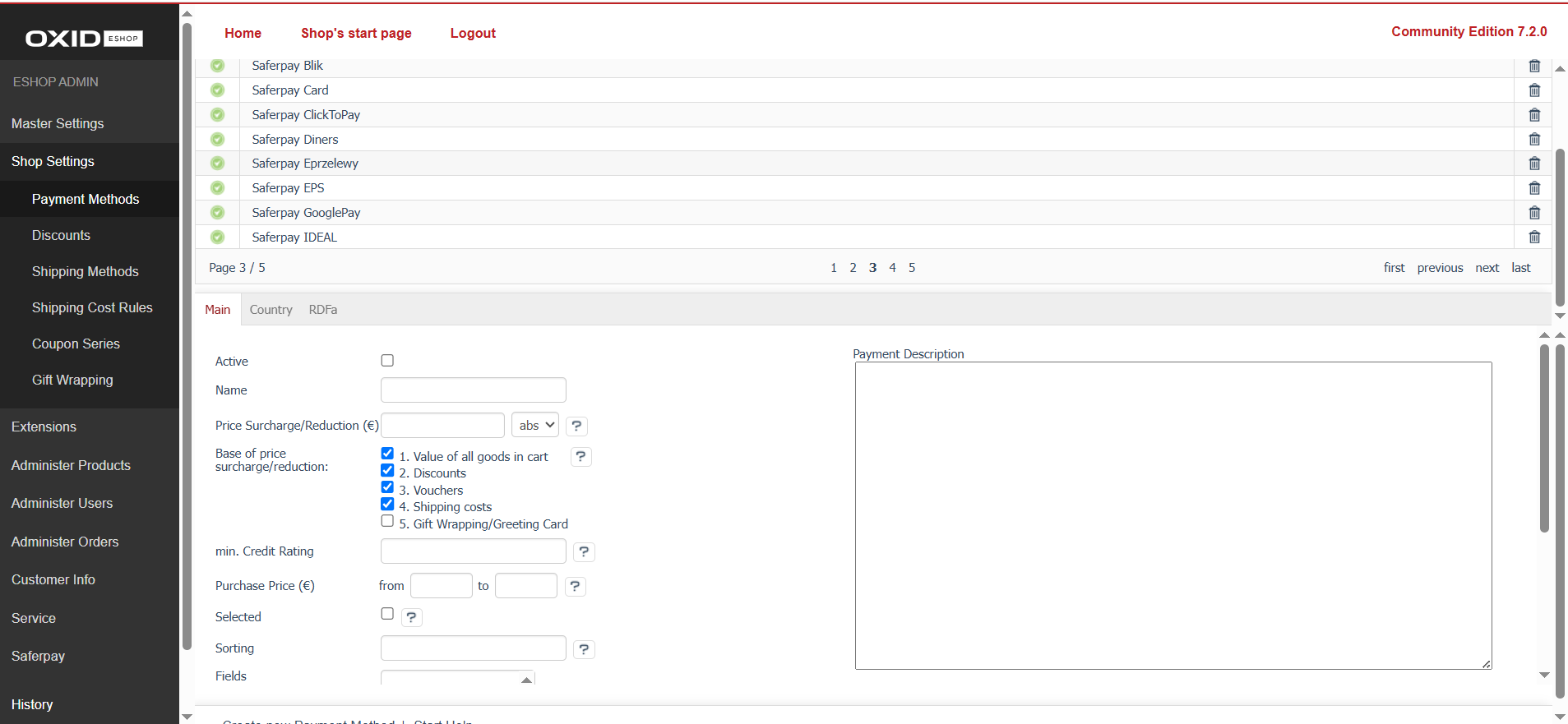Click active status icon for Saferpay IDEAL
This screenshot has width=1568, height=724.
pyautogui.click(x=217, y=237)
